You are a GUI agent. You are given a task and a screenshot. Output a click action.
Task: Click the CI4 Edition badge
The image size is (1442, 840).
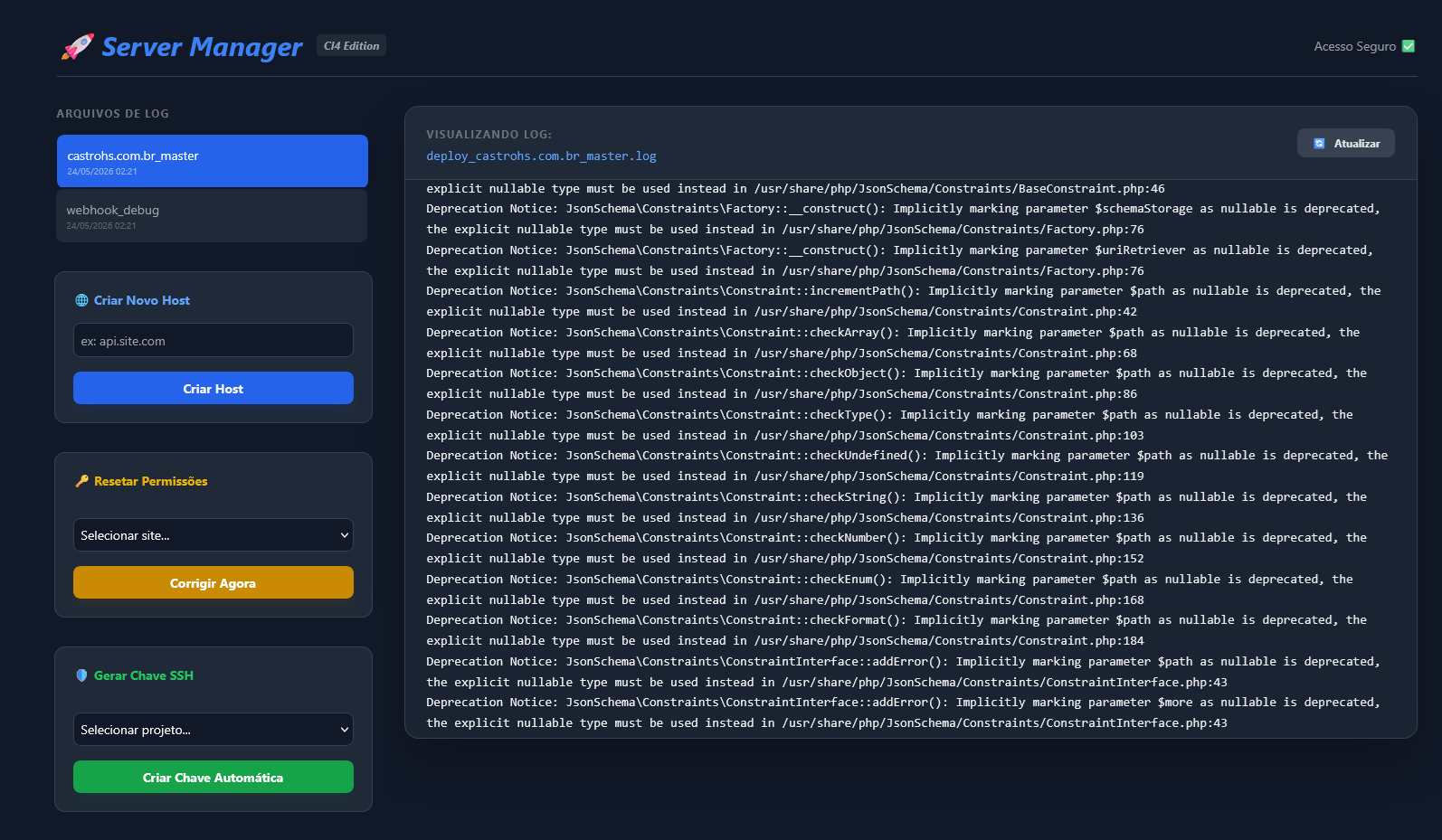pos(351,46)
